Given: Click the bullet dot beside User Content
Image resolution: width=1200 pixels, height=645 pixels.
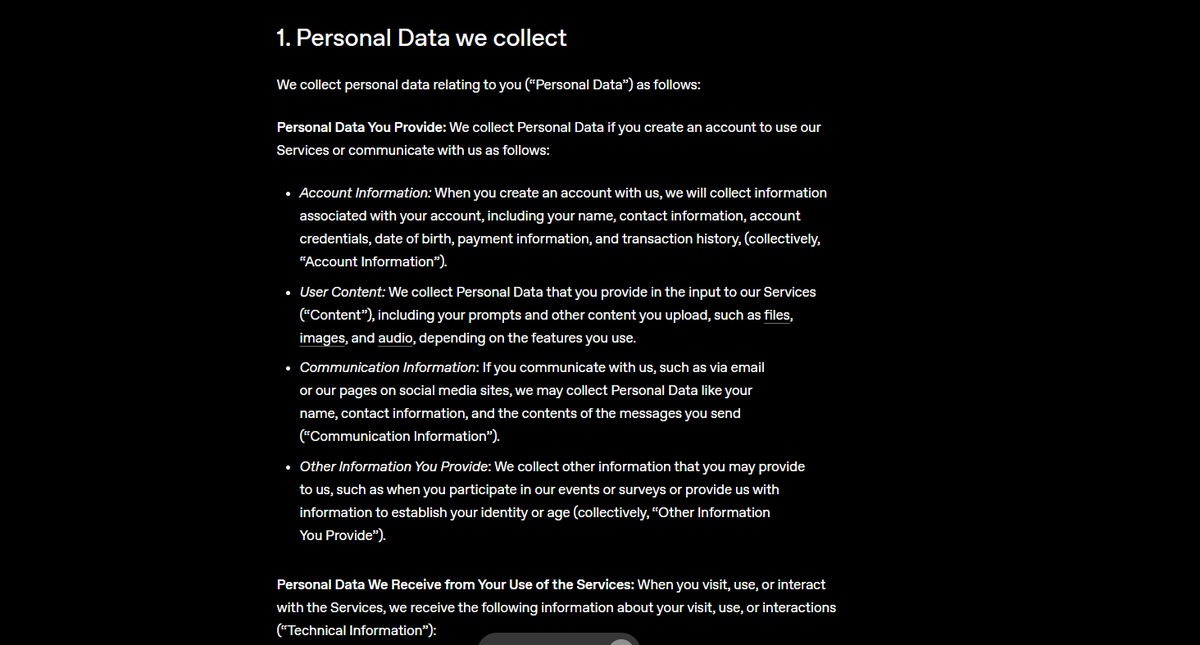Looking at the screenshot, I should pos(287,293).
